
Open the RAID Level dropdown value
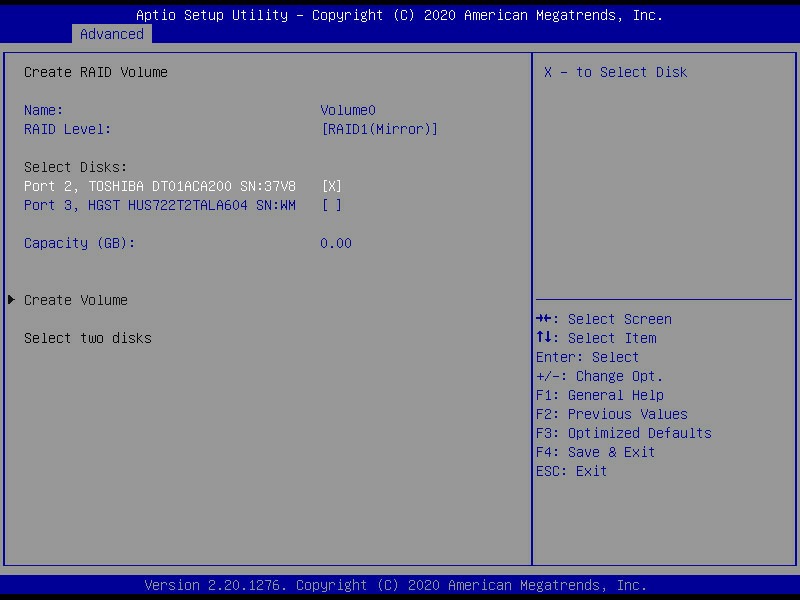pos(380,129)
